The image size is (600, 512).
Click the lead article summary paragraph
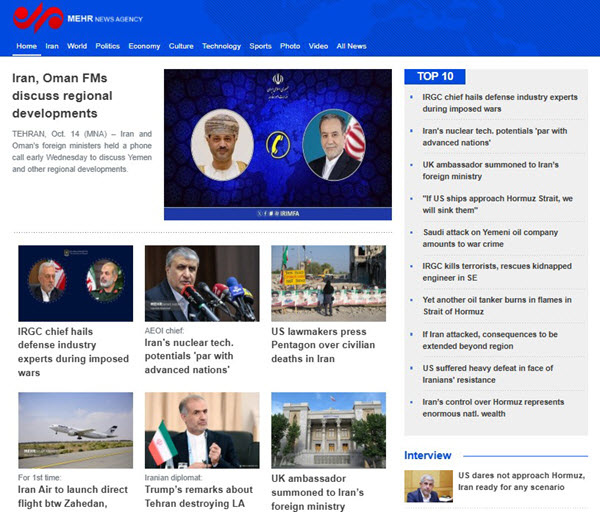coord(82,152)
